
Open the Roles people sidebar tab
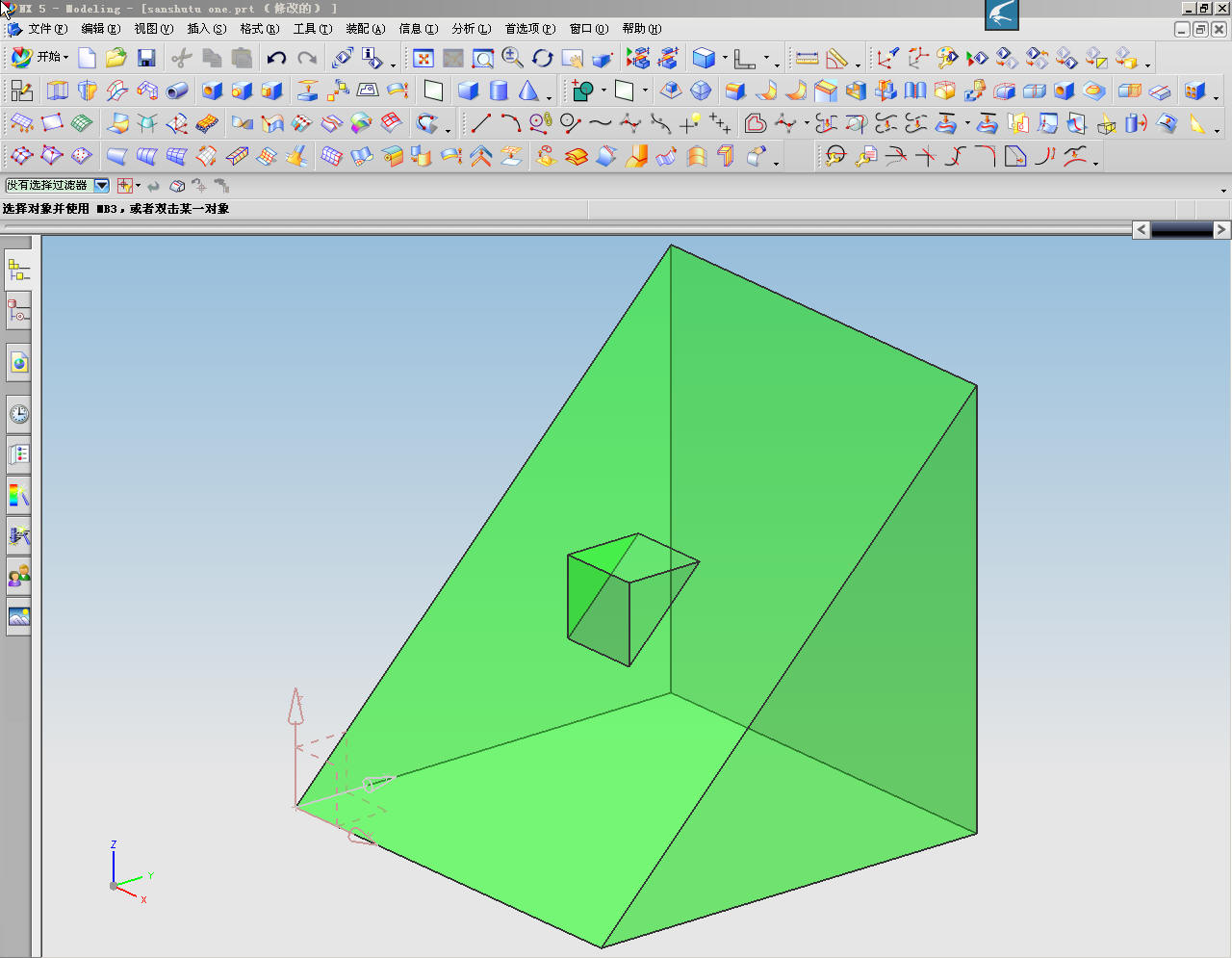pyautogui.click(x=18, y=577)
